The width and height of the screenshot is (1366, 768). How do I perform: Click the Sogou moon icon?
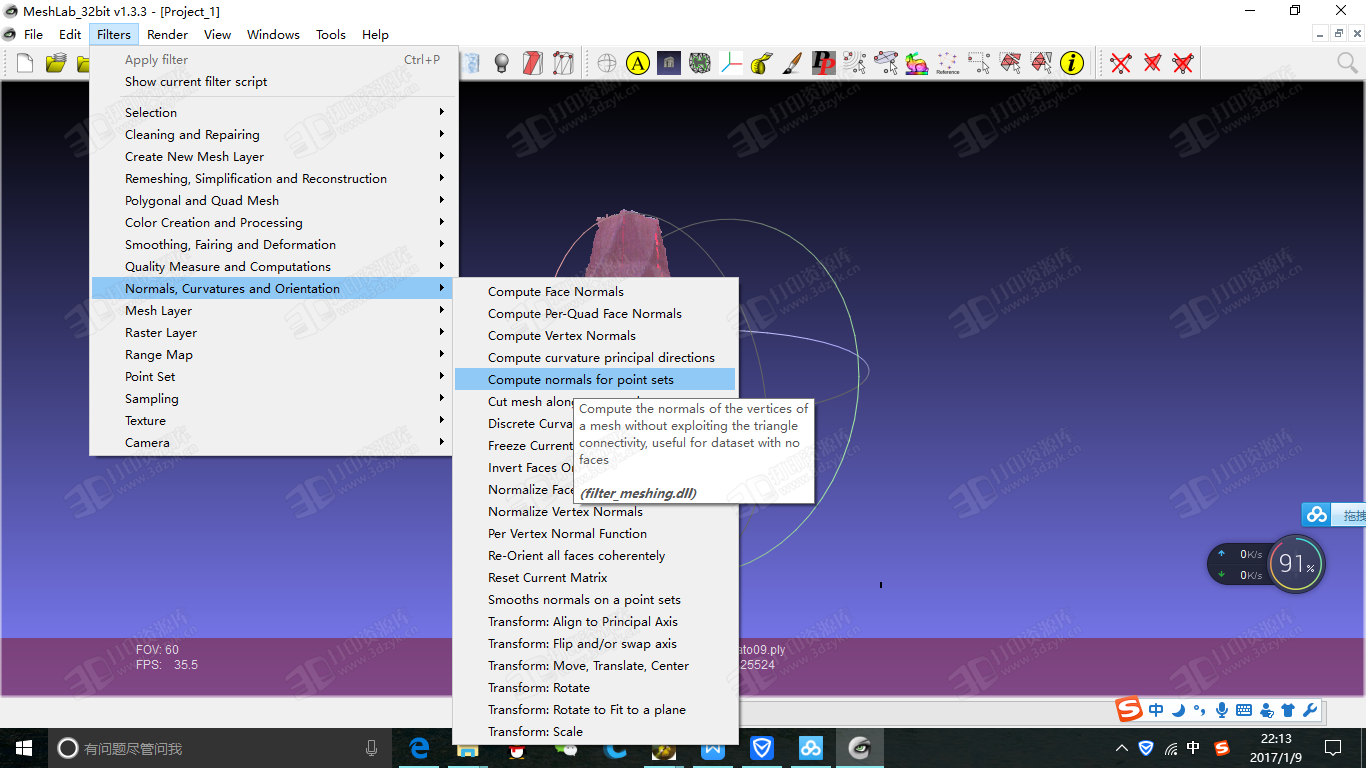pyautogui.click(x=1178, y=710)
